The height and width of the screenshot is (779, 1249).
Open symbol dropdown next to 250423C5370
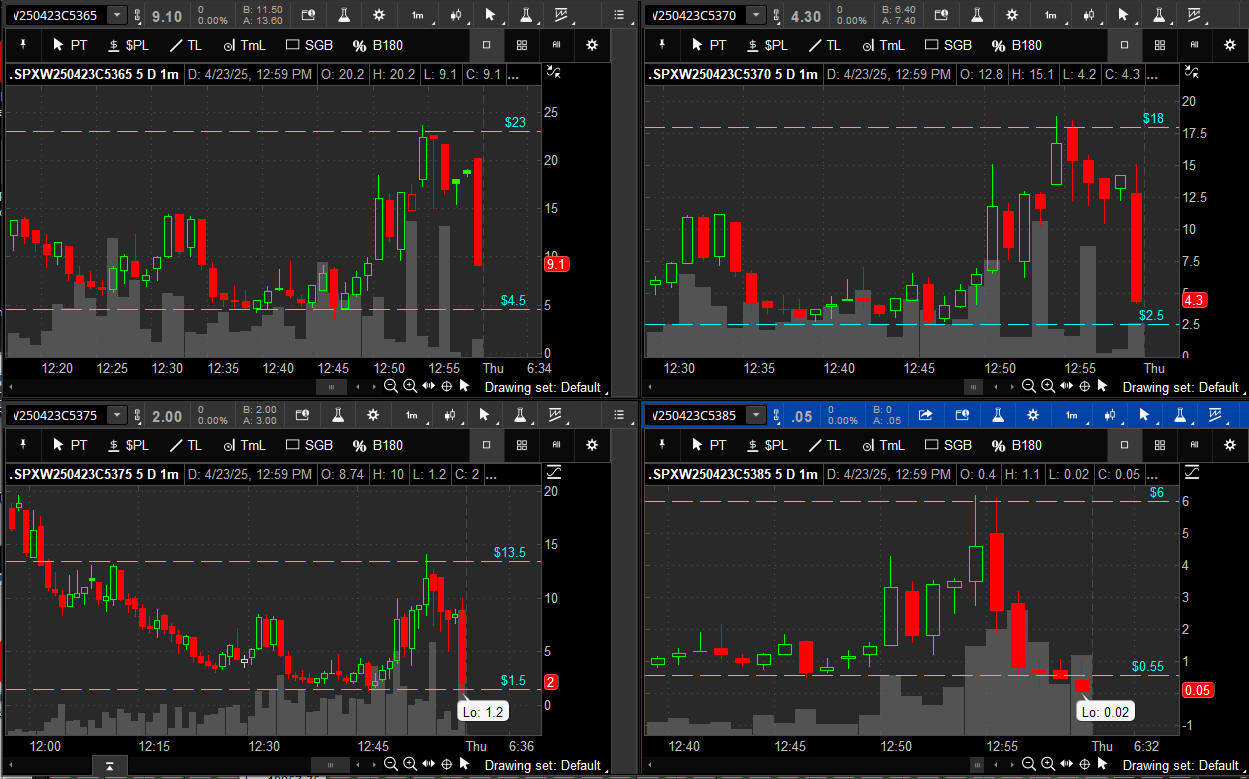(755, 15)
